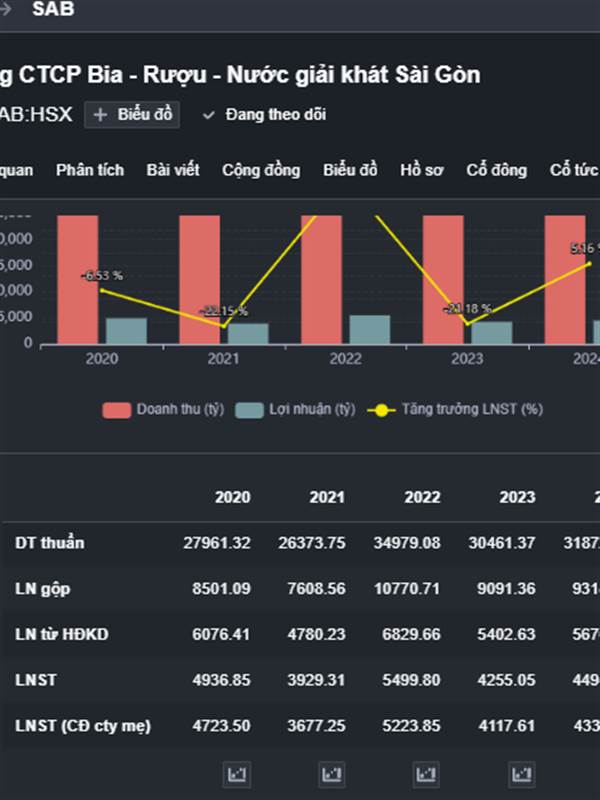Click parent-company LNST value 3677.25

(x=316, y=726)
